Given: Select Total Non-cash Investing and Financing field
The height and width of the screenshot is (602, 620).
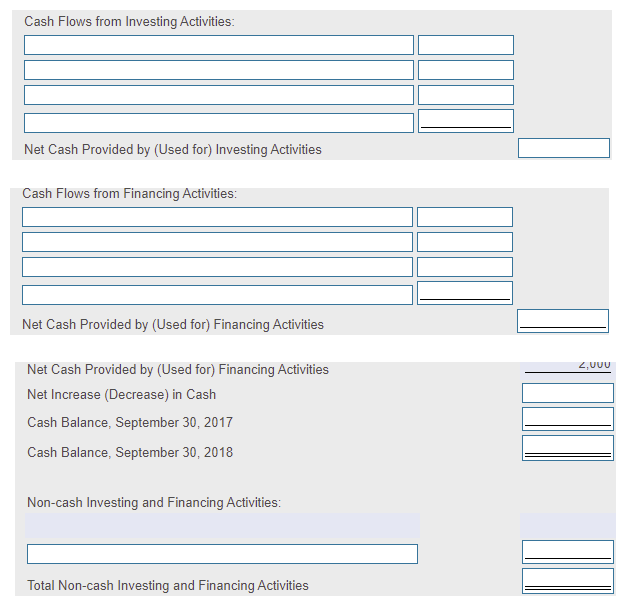Looking at the screenshot, I should tap(568, 581).
